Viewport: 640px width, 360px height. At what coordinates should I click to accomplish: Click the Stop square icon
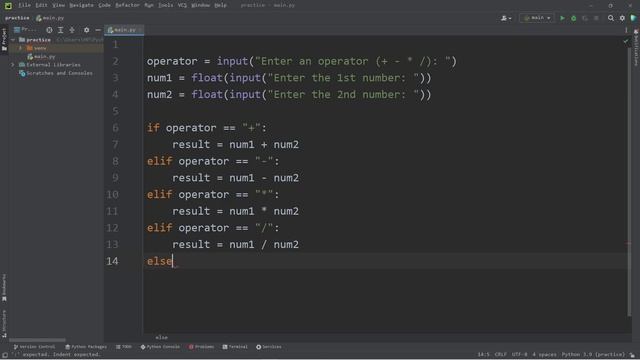point(596,18)
